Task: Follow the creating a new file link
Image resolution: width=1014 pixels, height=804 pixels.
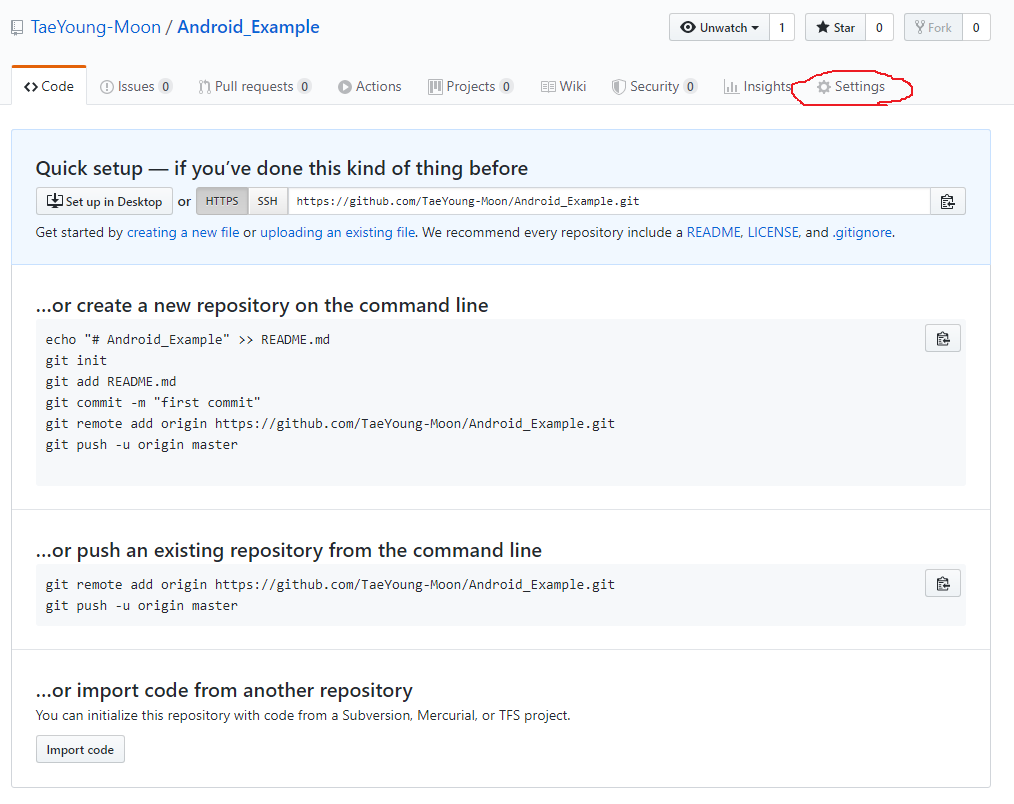Action: click(x=183, y=232)
